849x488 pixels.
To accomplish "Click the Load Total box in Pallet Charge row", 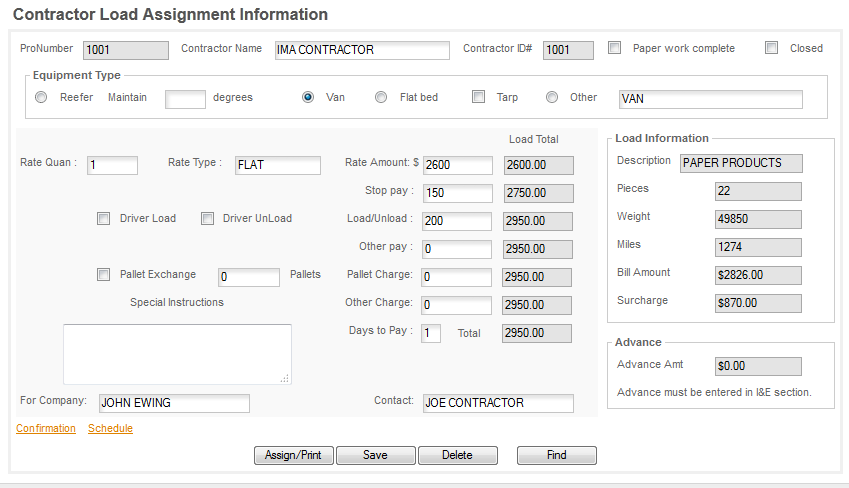I will 537,277.
